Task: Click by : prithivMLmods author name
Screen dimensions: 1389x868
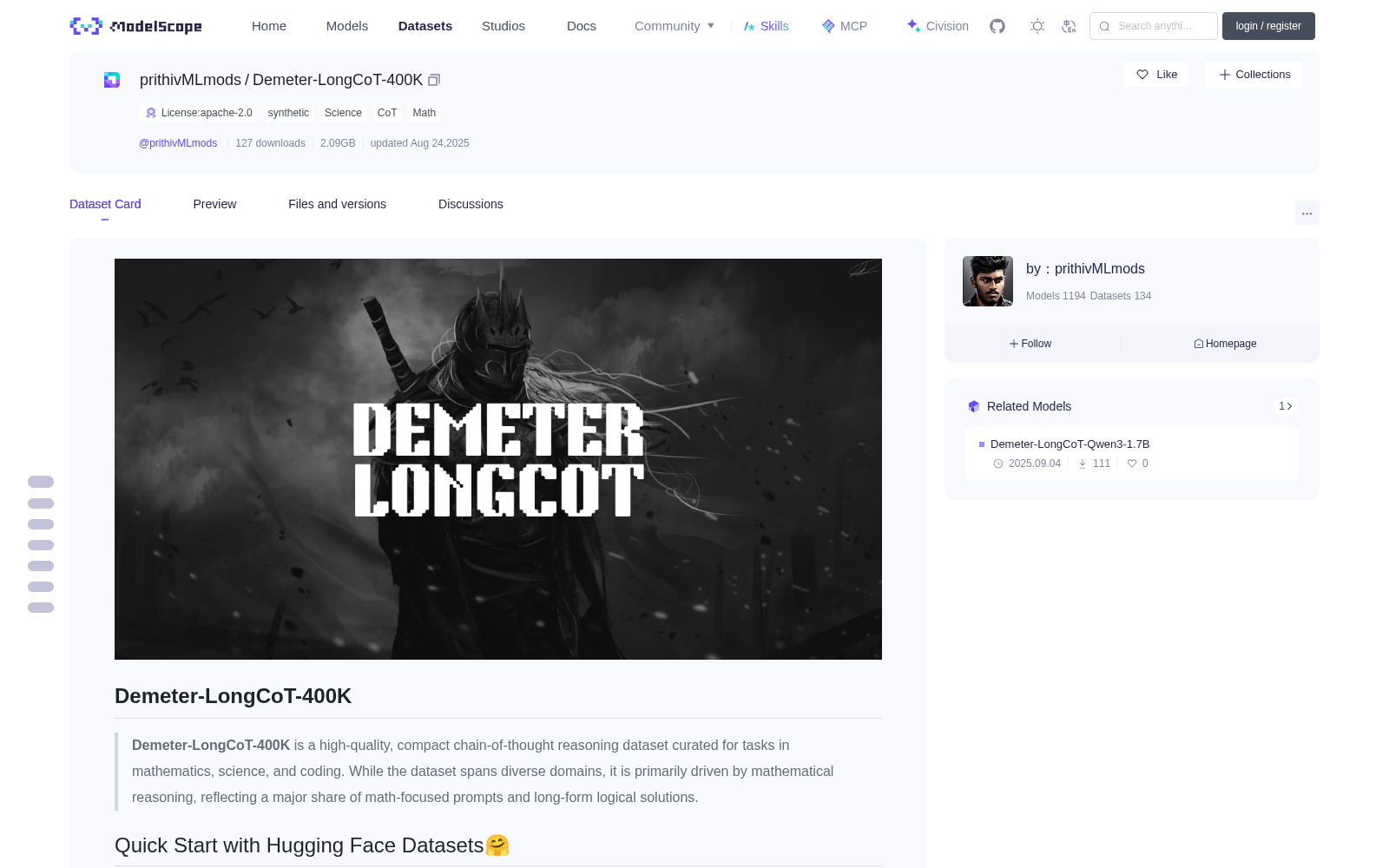Action: pyautogui.click(x=1085, y=269)
